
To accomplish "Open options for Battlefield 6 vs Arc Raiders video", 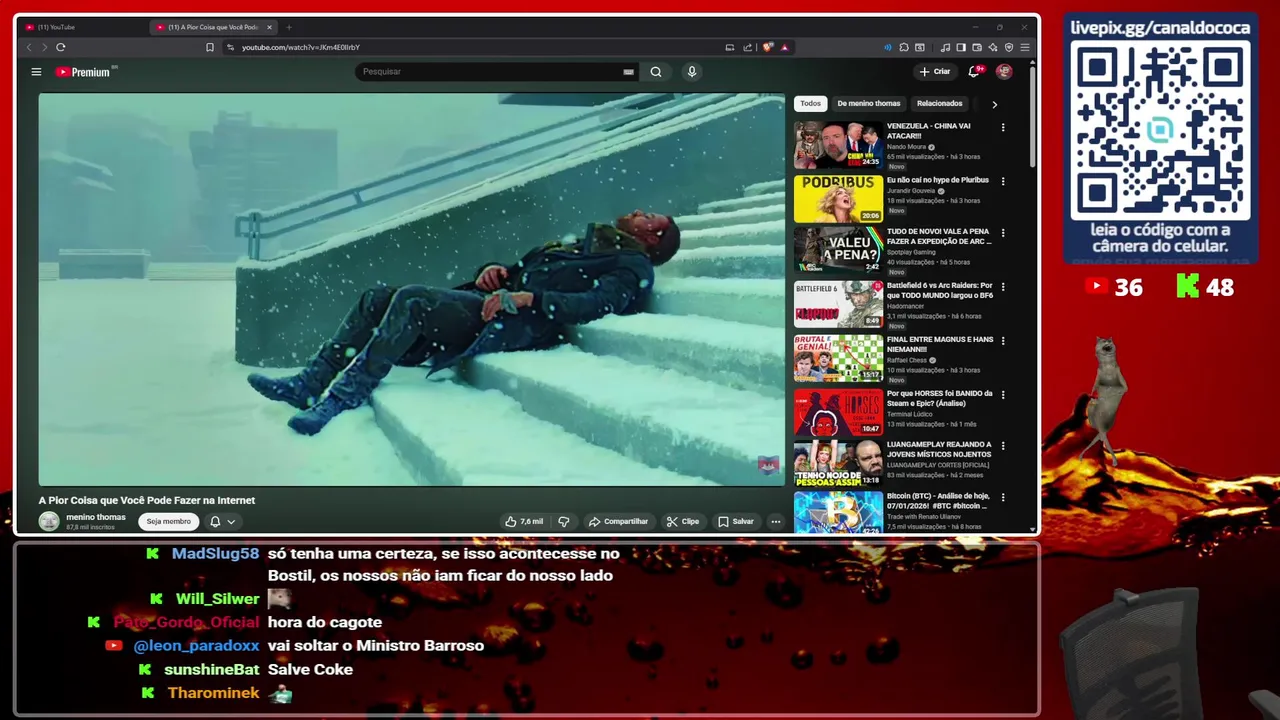I will (x=1003, y=287).
